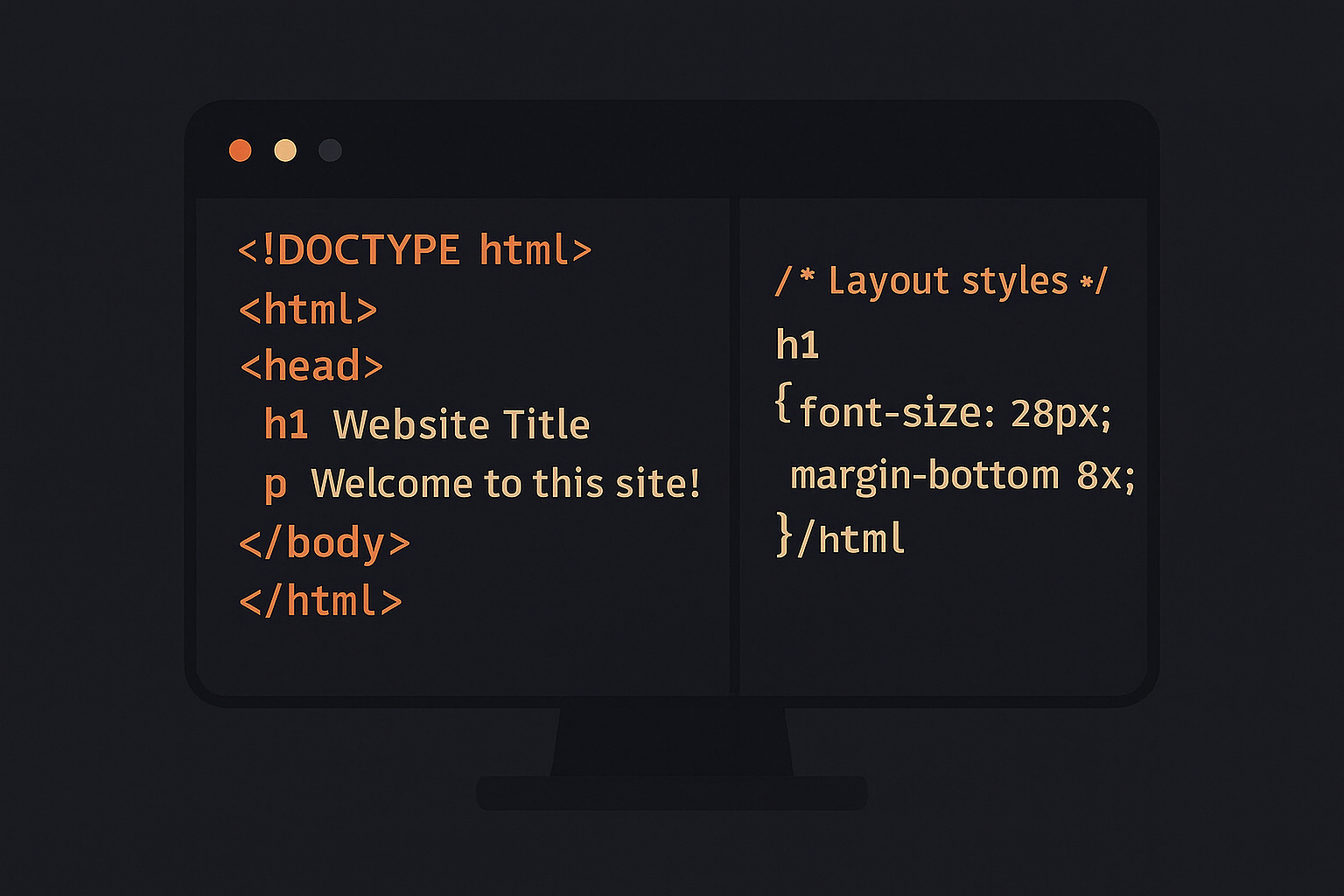The width and height of the screenshot is (1344, 896).
Task: Place cursor on the <head> tag
Action: click(x=311, y=367)
